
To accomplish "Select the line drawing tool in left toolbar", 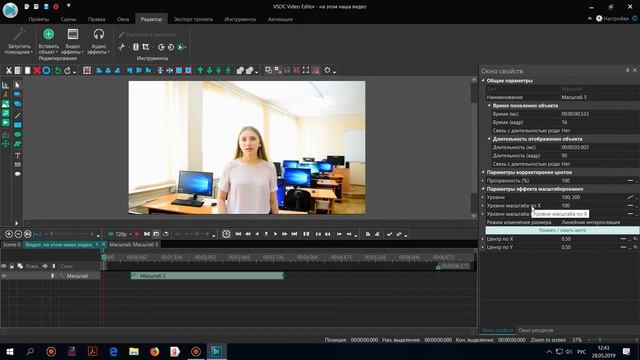I will tap(18, 116).
